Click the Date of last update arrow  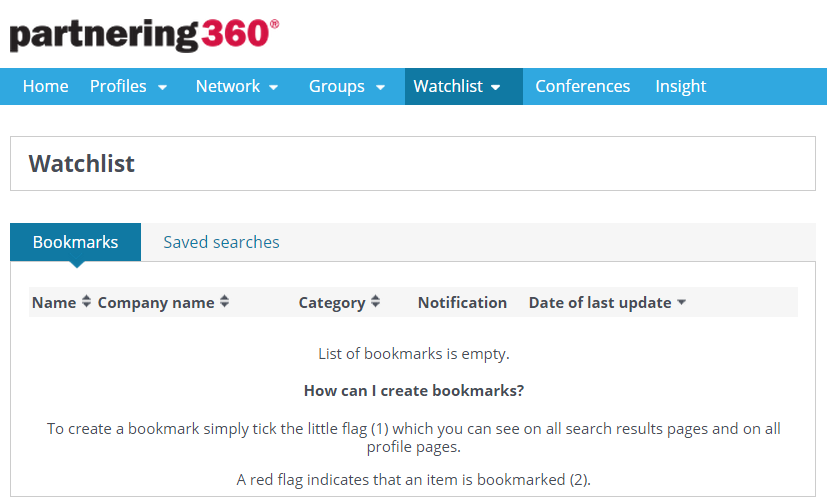tap(681, 303)
